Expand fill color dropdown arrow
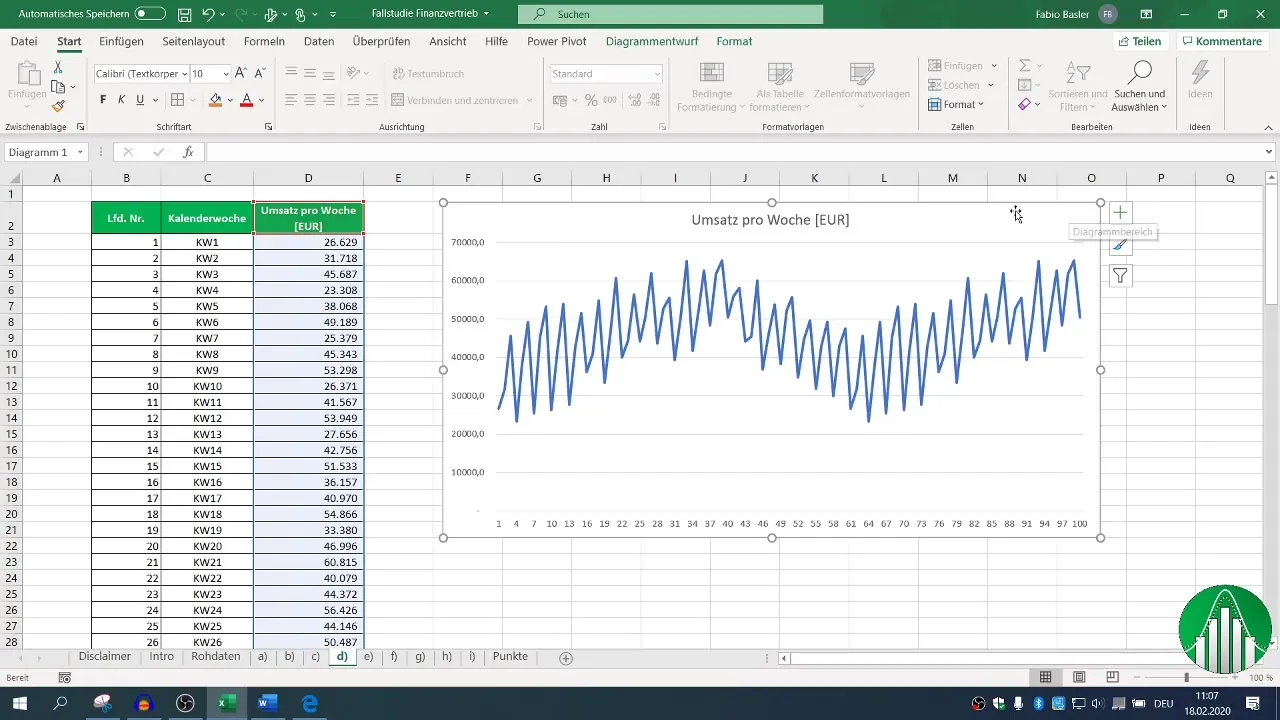 230,100
